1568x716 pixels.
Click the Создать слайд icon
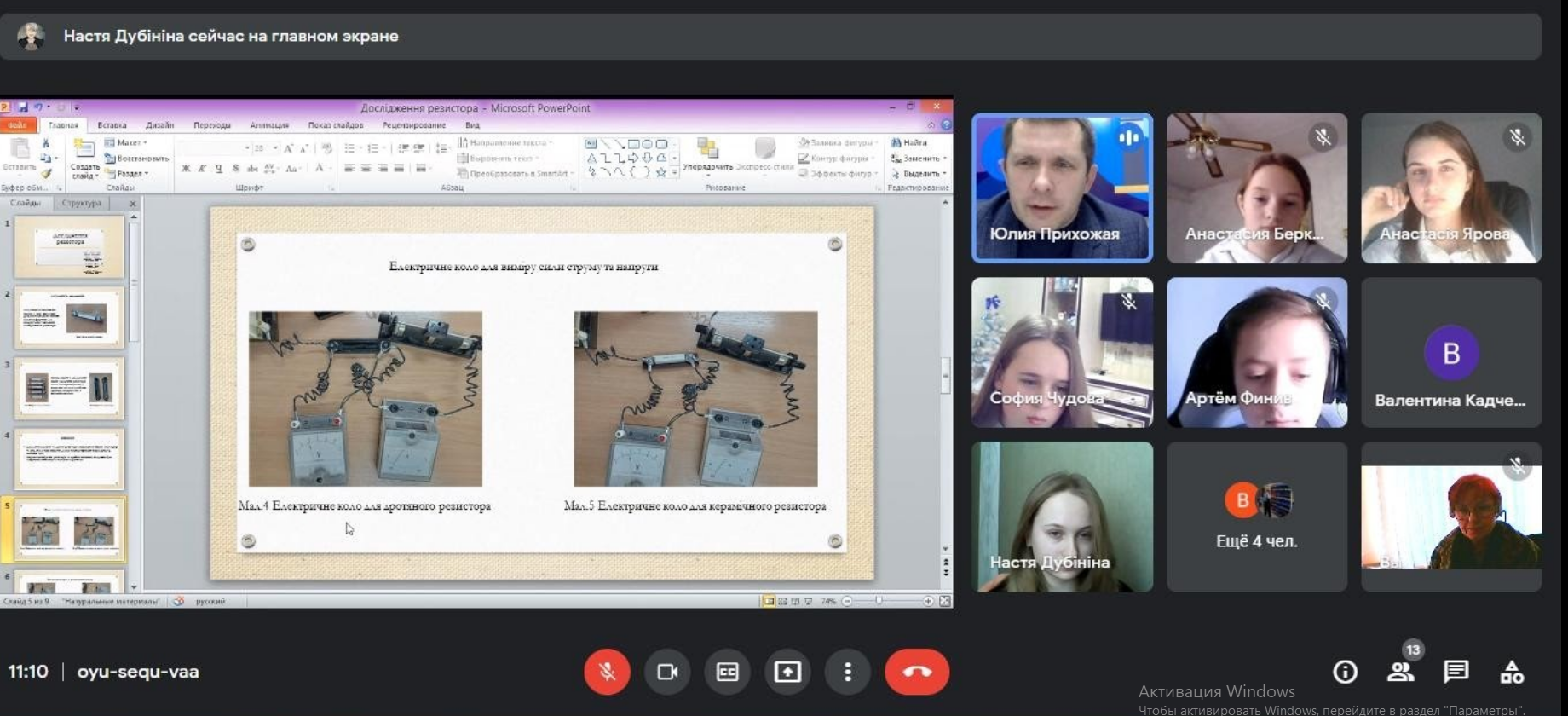84,150
